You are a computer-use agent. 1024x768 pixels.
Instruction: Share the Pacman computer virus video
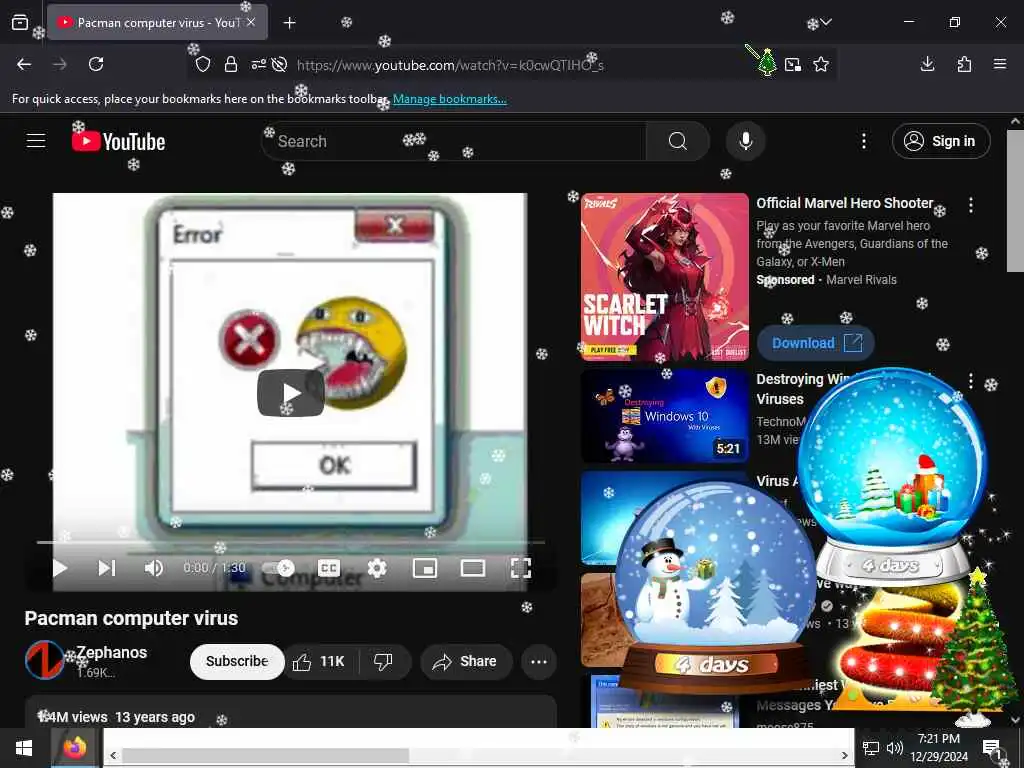pos(466,662)
